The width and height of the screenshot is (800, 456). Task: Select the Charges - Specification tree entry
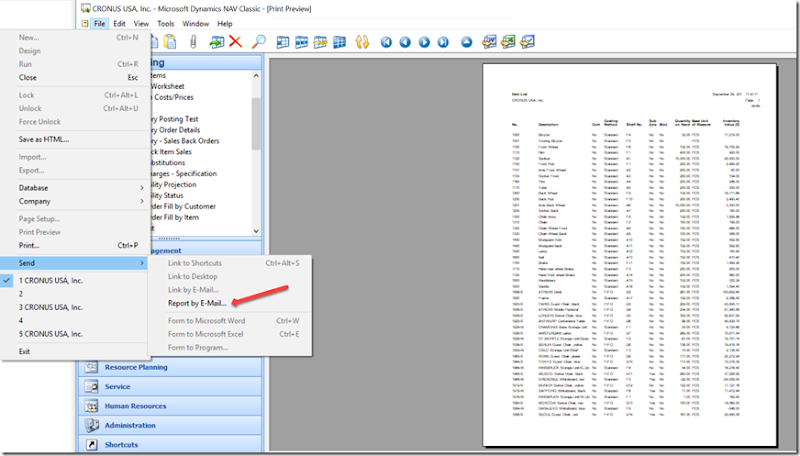point(184,173)
